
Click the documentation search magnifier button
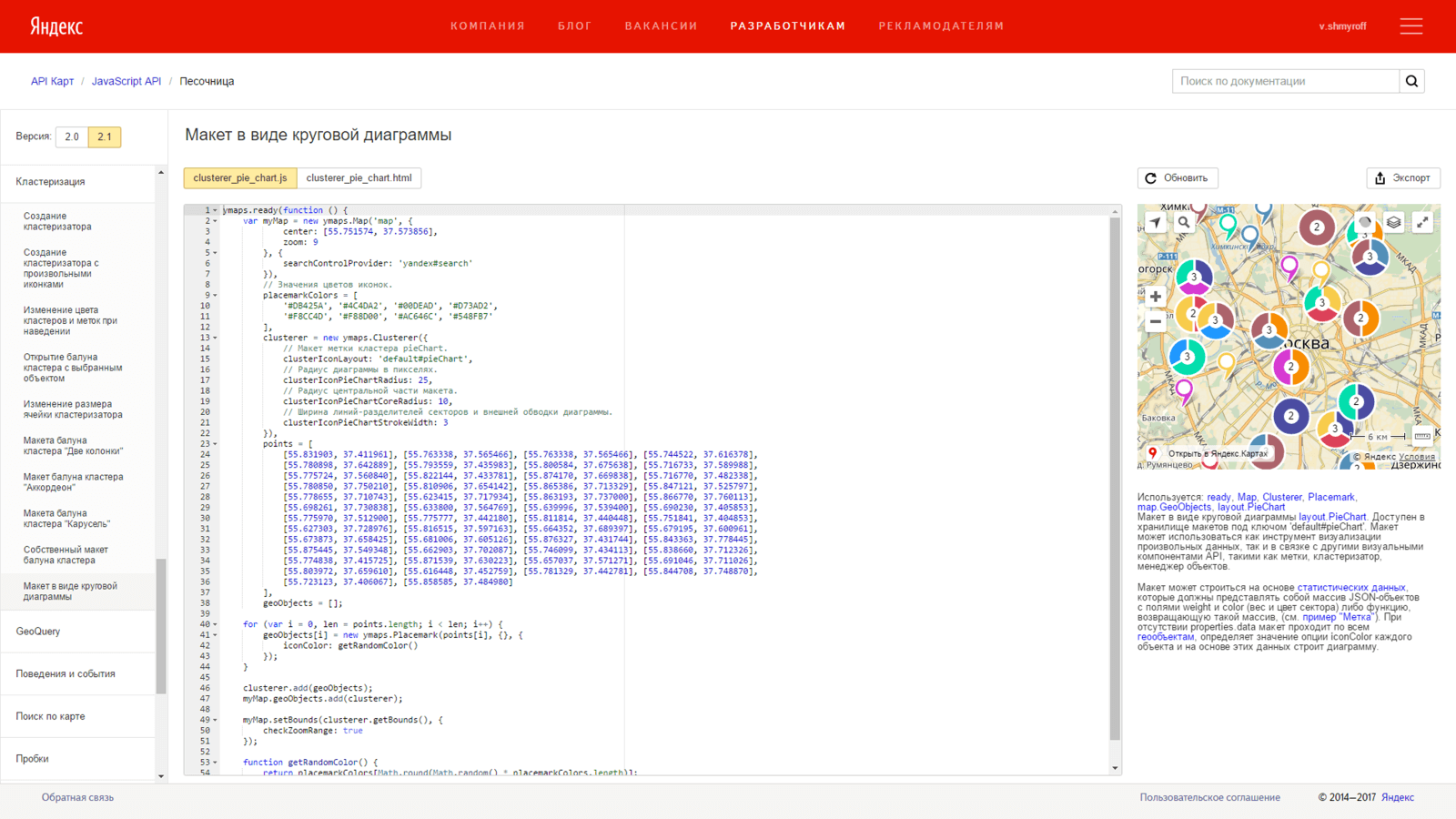1412,81
